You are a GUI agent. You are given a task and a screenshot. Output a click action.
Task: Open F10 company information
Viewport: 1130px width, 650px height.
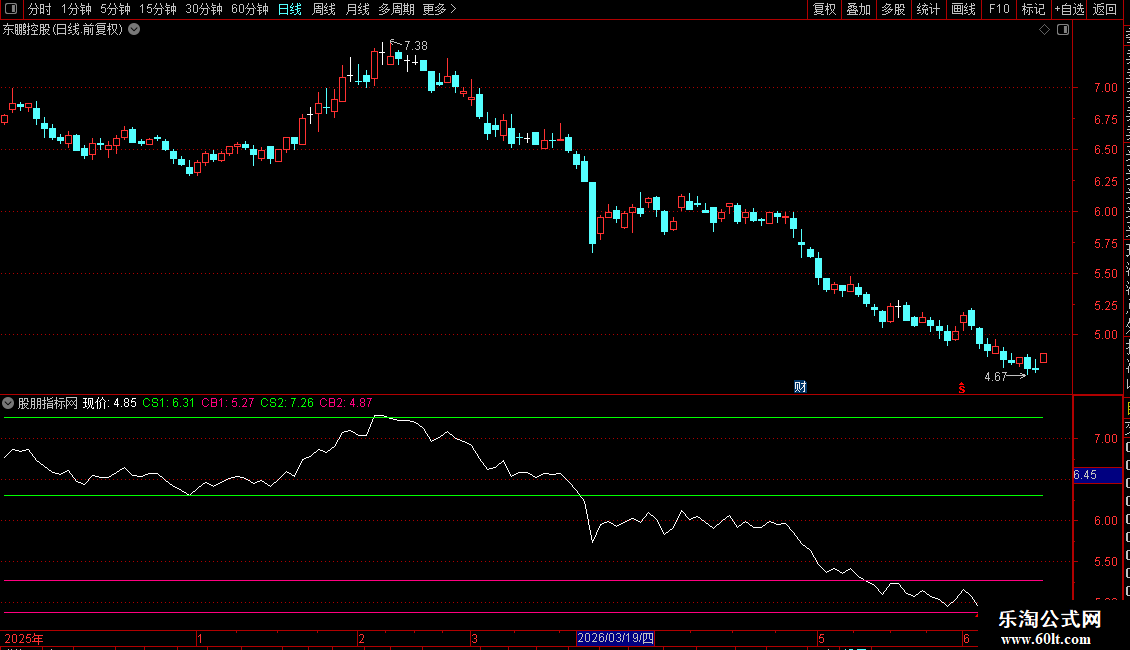tap(999, 9)
